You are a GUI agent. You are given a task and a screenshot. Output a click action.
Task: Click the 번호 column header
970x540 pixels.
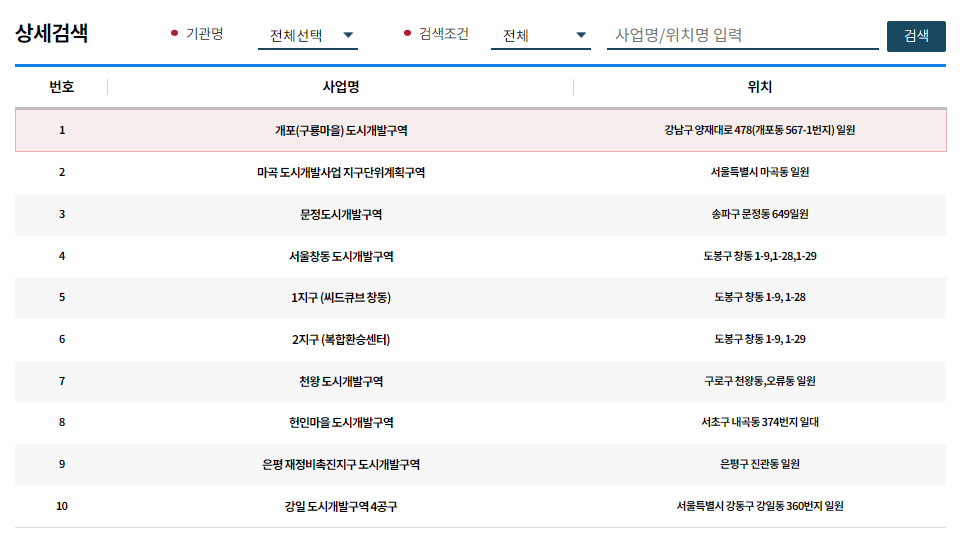click(x=62, y=87)
